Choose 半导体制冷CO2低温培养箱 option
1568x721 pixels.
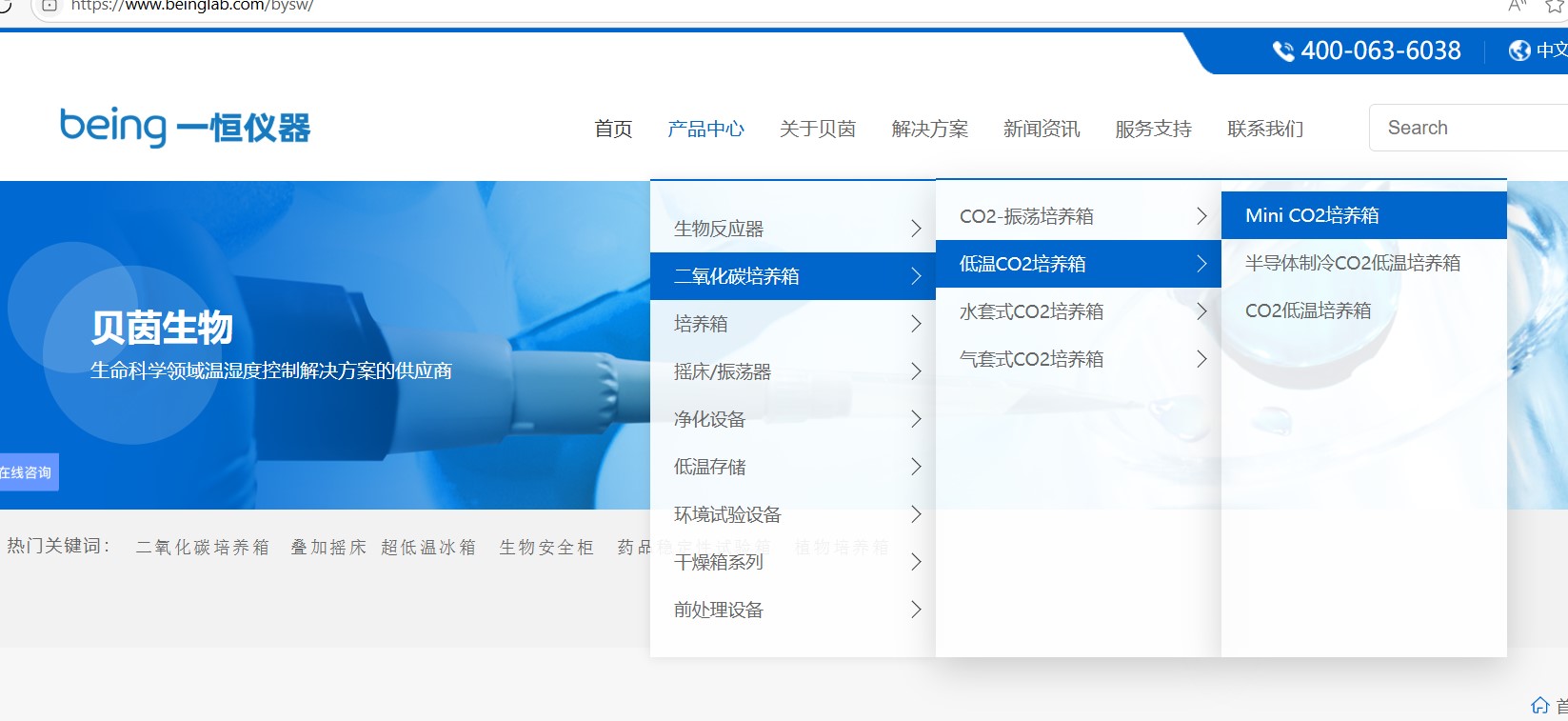tap(1352, 263)
